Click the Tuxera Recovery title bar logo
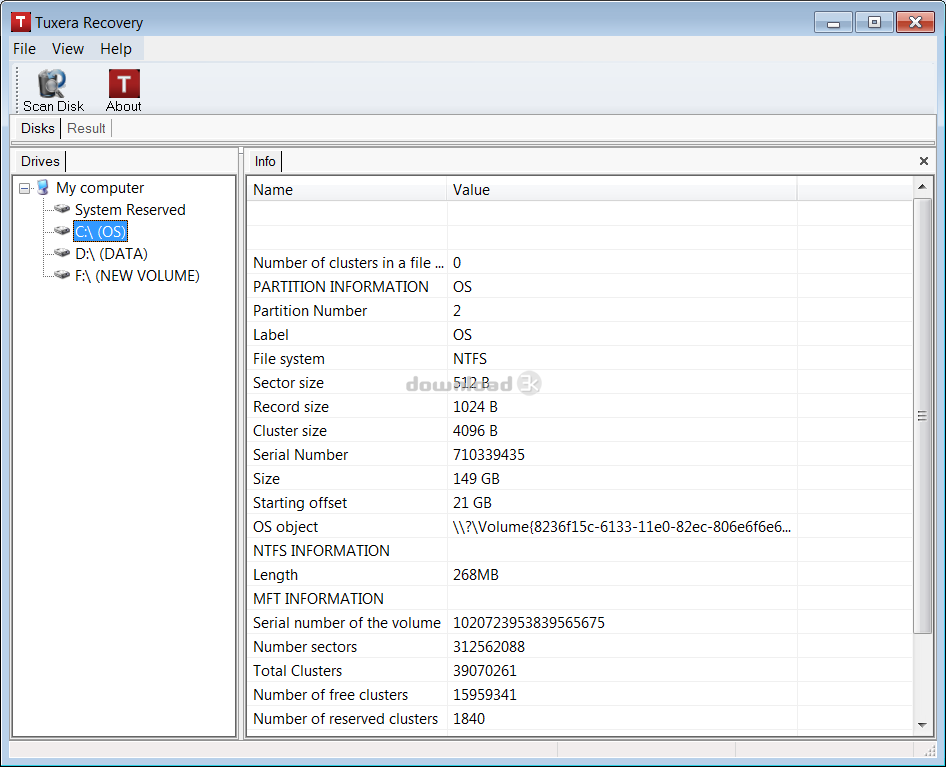Screen dimensions: 948x767 tap(21, 22)
